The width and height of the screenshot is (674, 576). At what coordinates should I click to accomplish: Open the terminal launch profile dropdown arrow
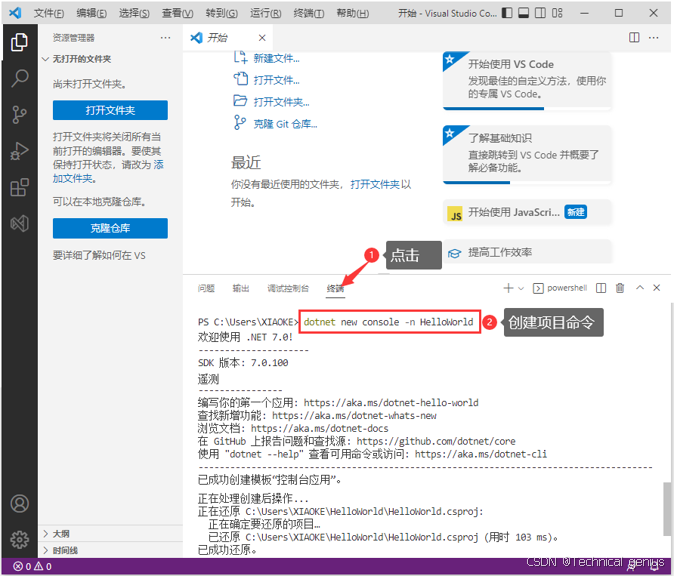(521, 288)
